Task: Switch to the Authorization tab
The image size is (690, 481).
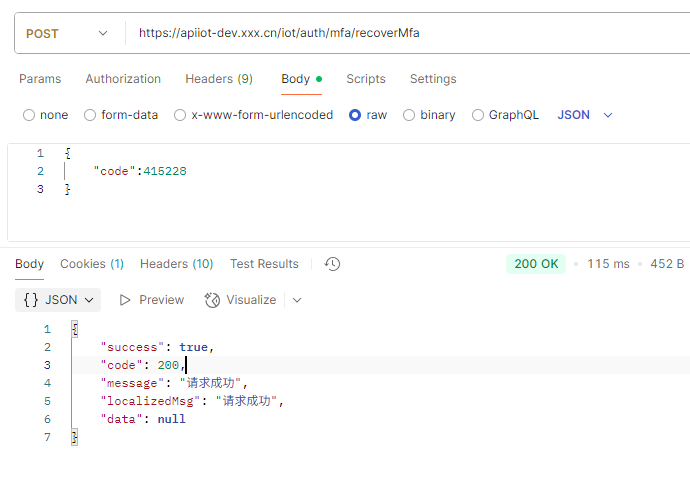Action: pyautogui.click(x=123, y=79)
